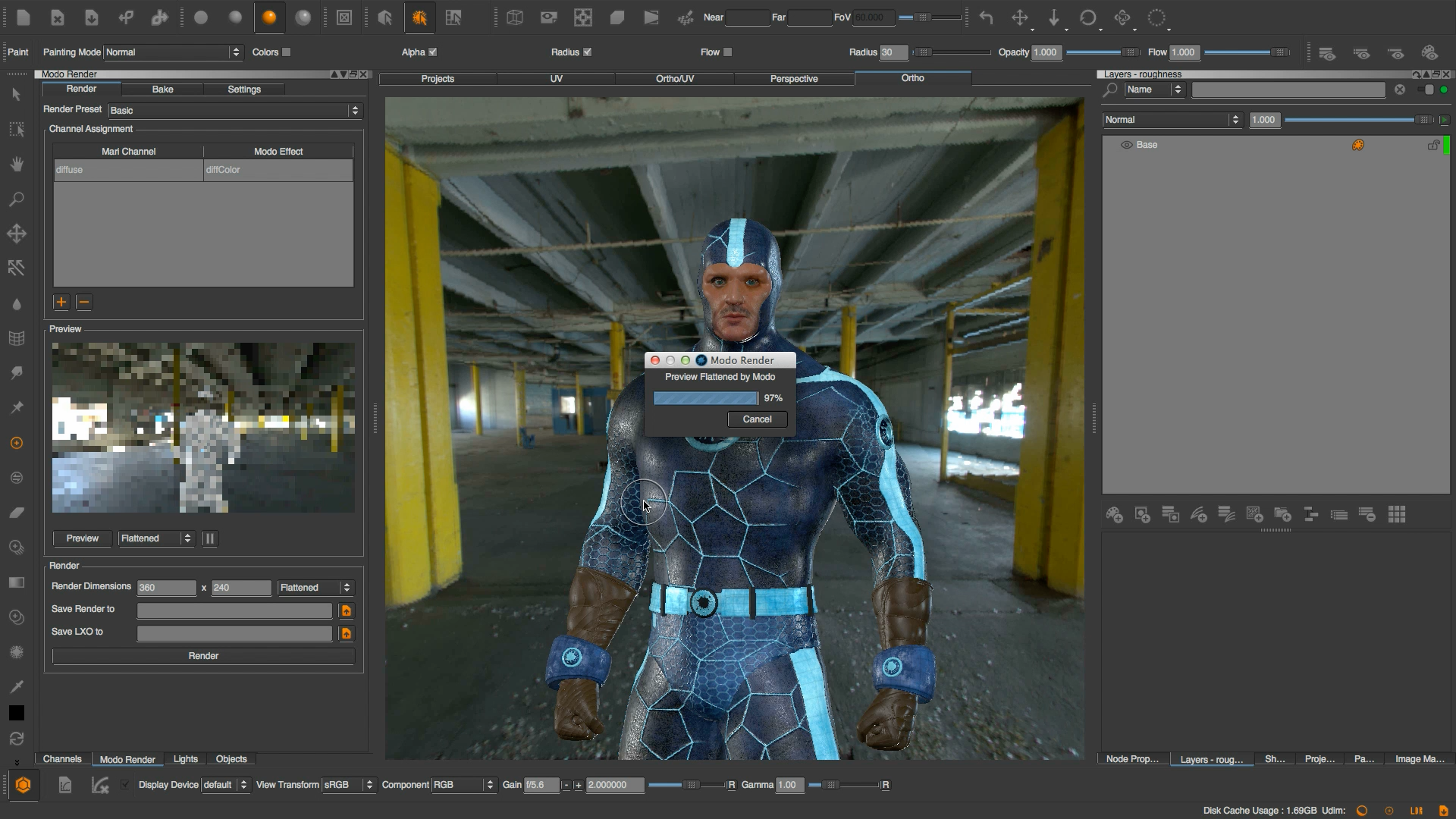This screenshot has height=819, width=1456.
Task: Switch to the Perspective viewport tab
Action: pos(793,79)
